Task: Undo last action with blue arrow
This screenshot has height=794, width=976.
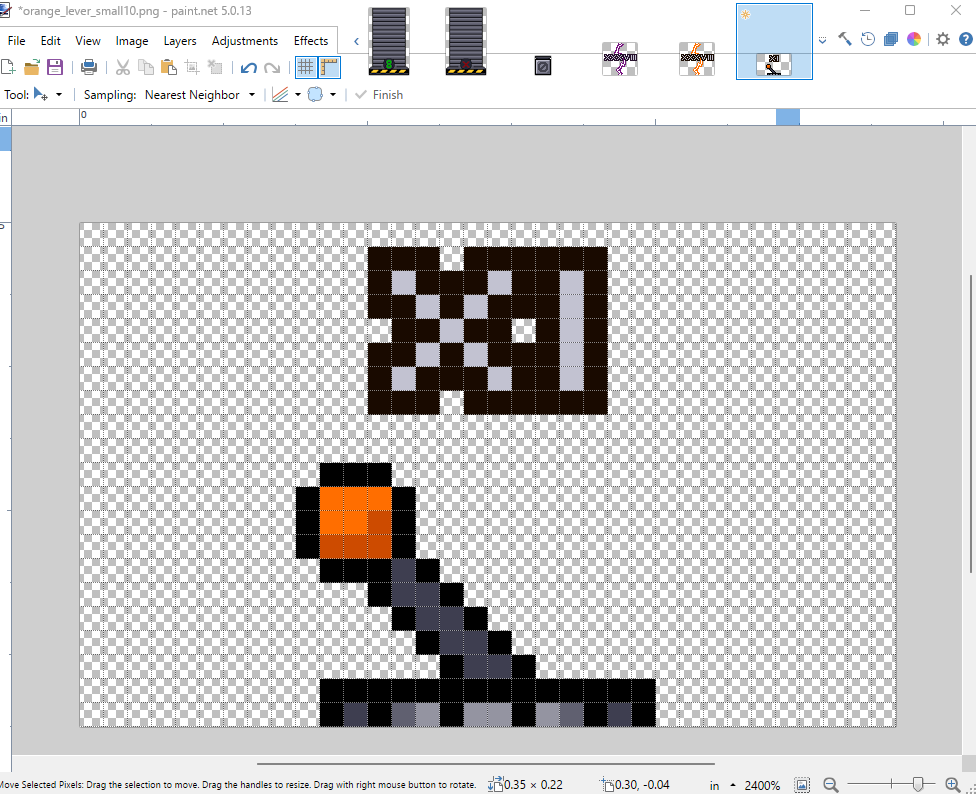Action: (x=249, y=68)
